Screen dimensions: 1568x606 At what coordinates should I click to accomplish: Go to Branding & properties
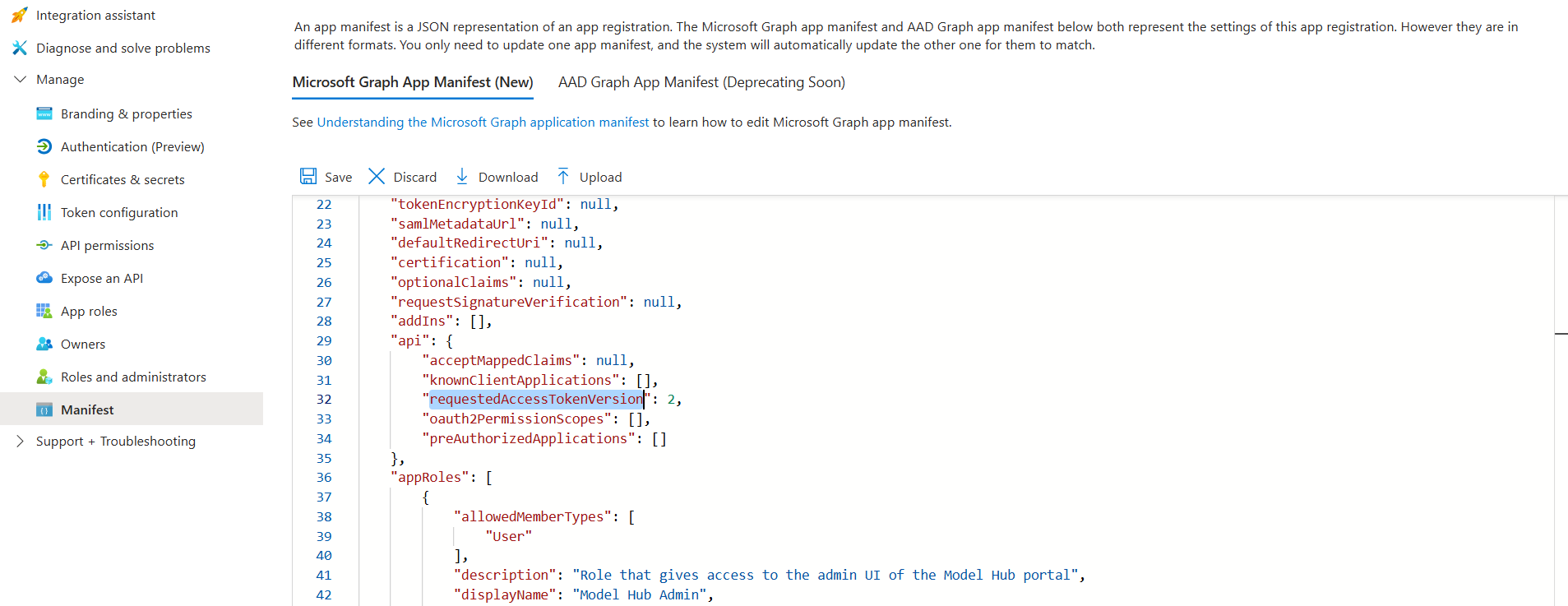pyautogui.click(x=127, y=114)
